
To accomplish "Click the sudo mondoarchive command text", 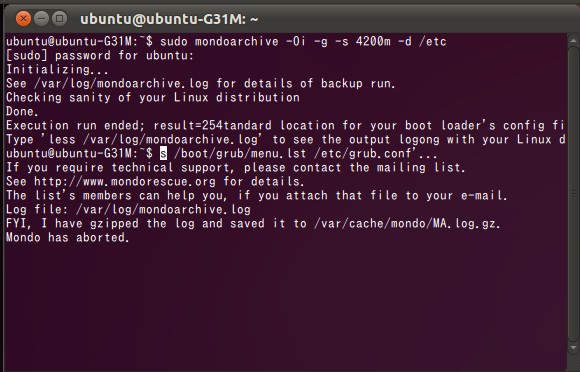I will click(x=303, y=41).
